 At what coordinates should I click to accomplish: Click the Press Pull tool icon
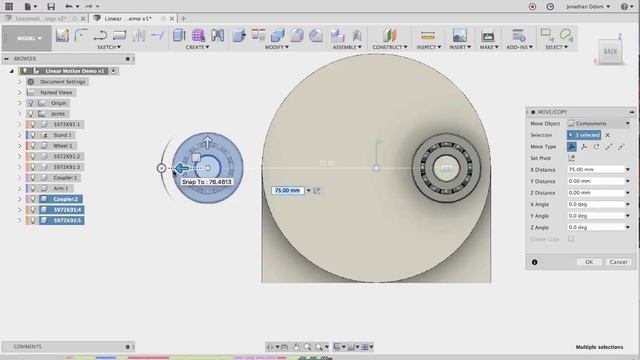click(239, 36)
